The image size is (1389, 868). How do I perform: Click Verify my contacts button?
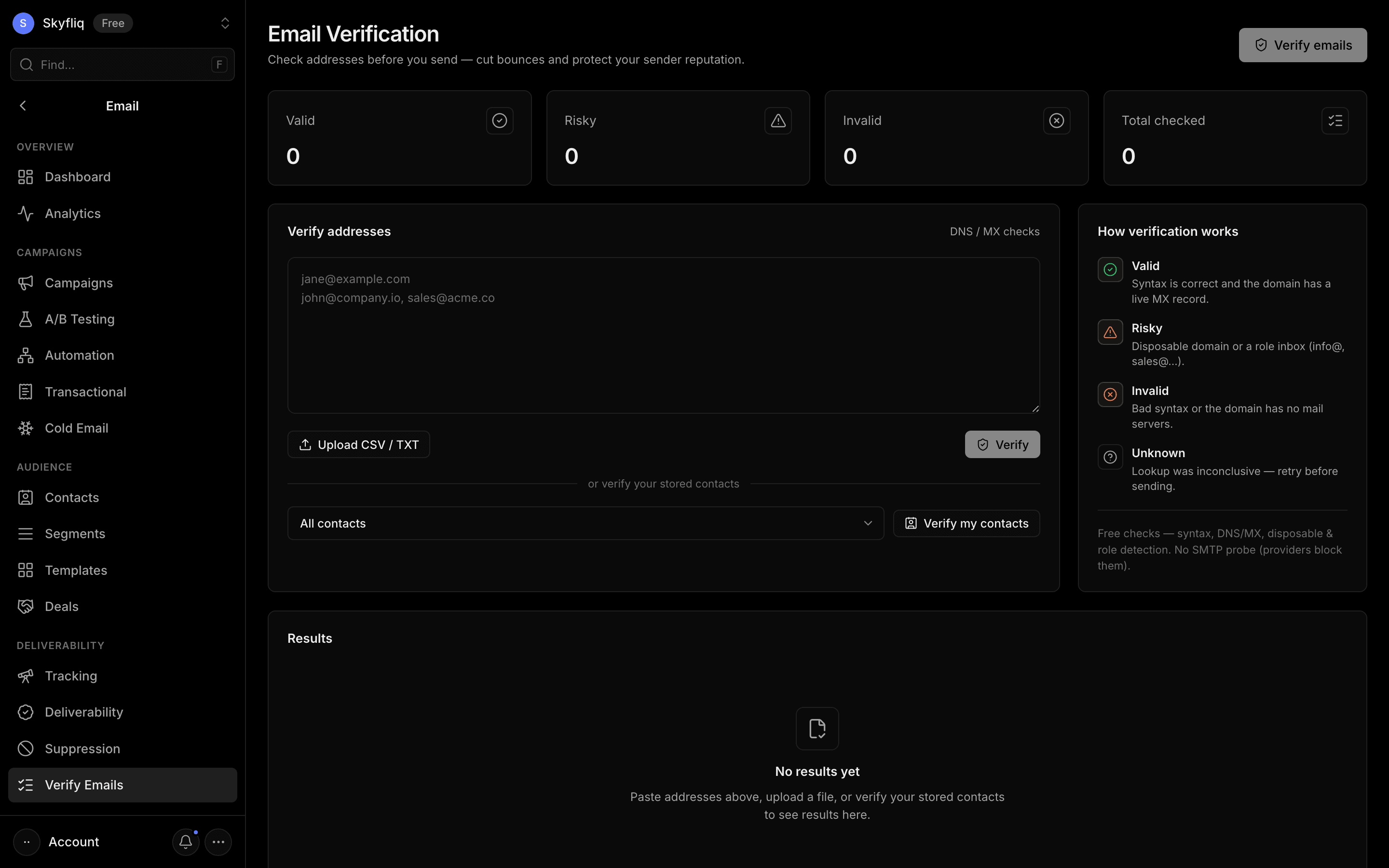pos(967,523)
